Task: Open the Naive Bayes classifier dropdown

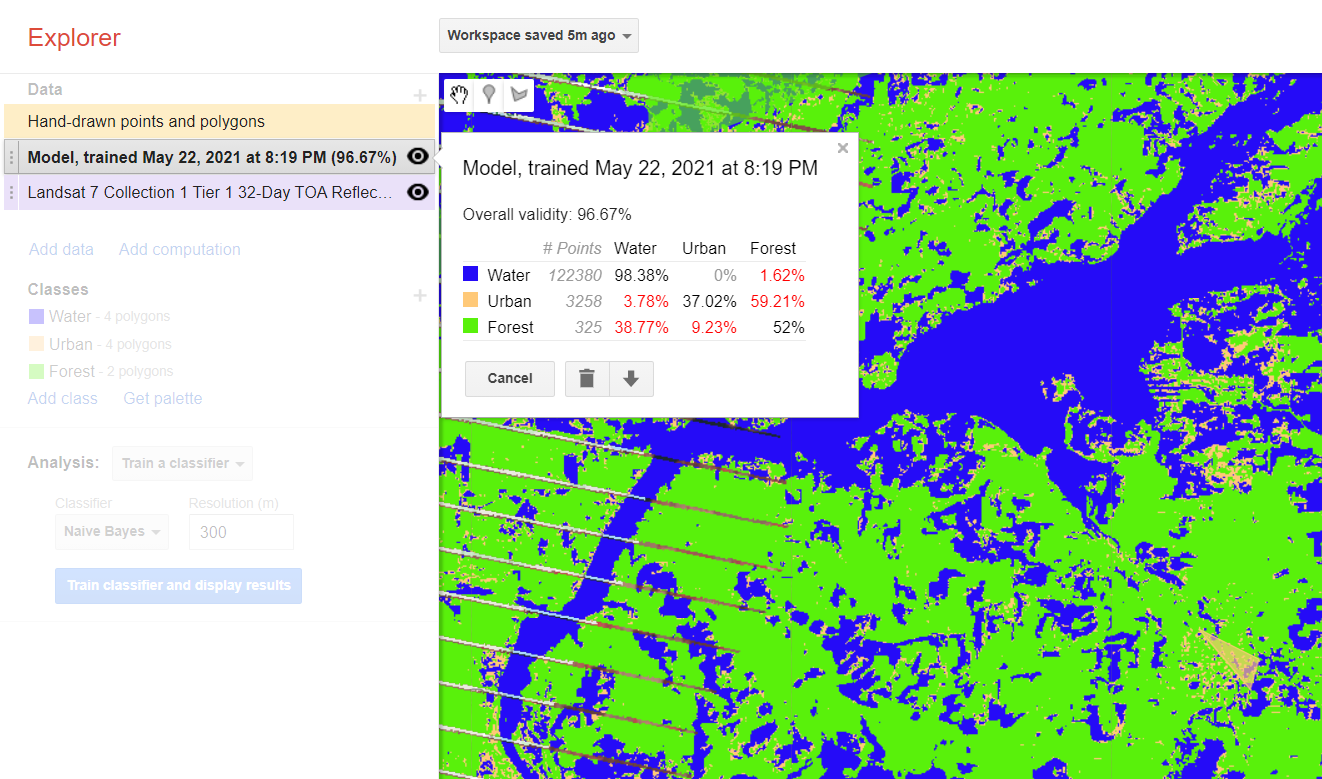Action: point(111,531)
